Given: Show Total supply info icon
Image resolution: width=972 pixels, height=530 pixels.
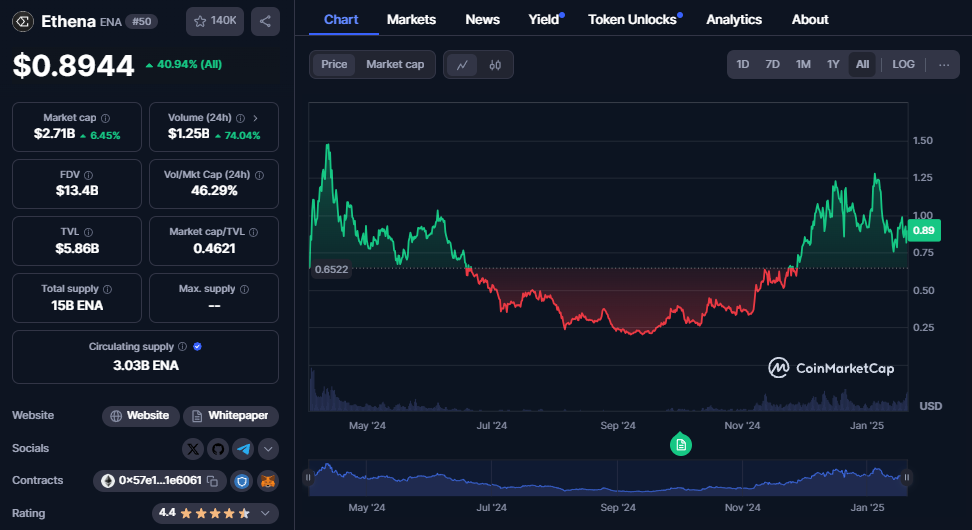Looking at the screenshot, I should click(107, 289).
